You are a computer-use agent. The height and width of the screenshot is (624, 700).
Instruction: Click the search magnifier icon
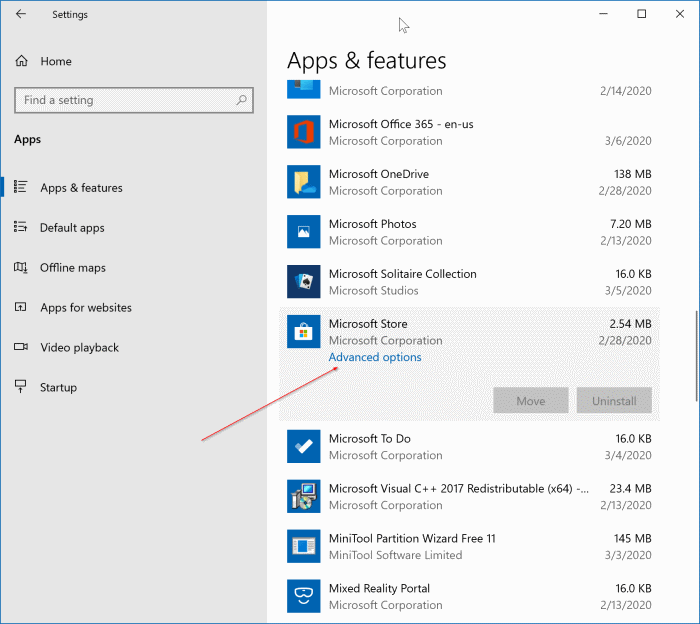pos(242,100)
